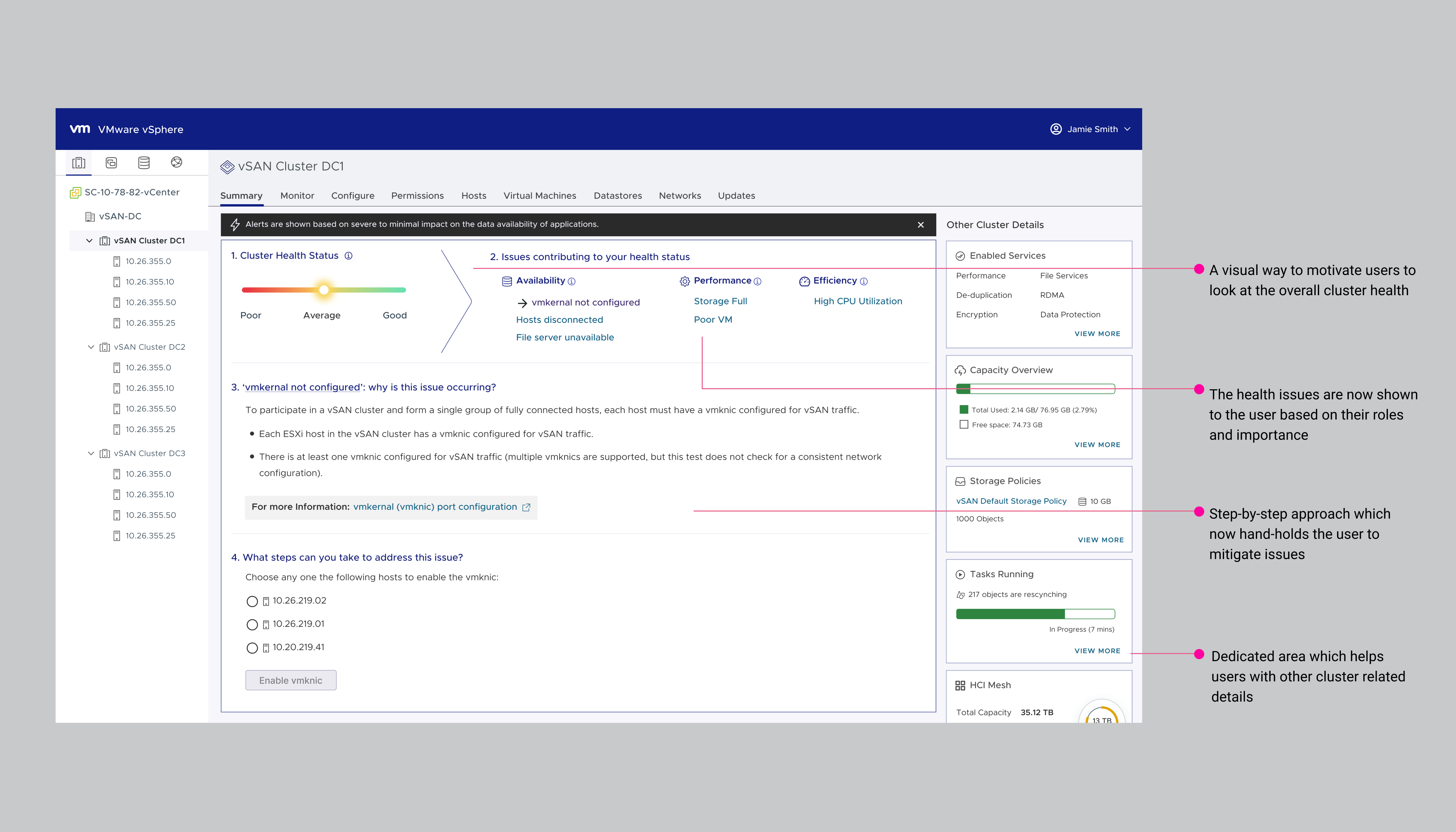The image size is (1456, 832).
Task: Open the Hosts disconnected issue
Action: [559, 320]
